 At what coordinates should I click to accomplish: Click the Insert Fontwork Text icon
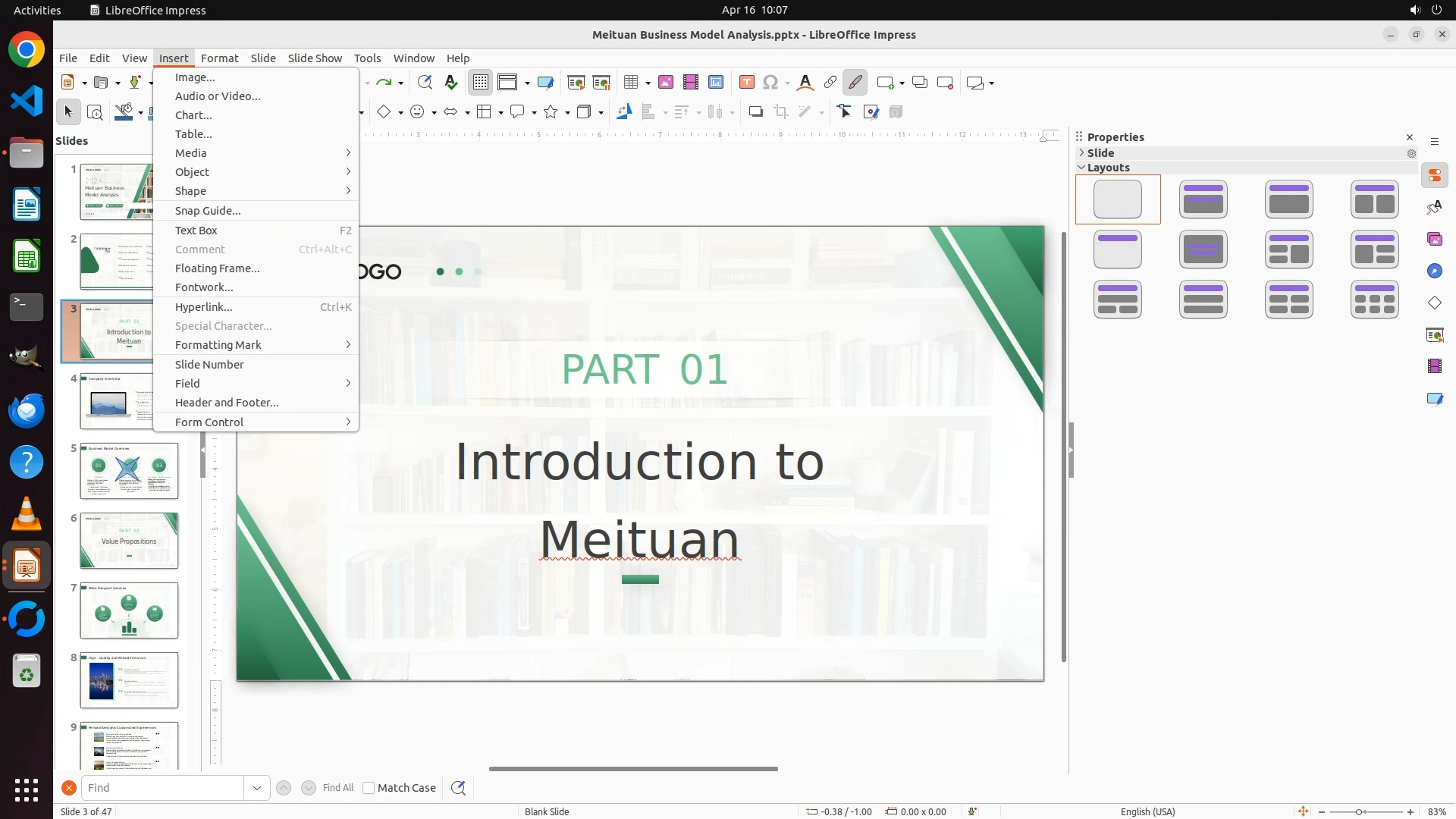805,83
